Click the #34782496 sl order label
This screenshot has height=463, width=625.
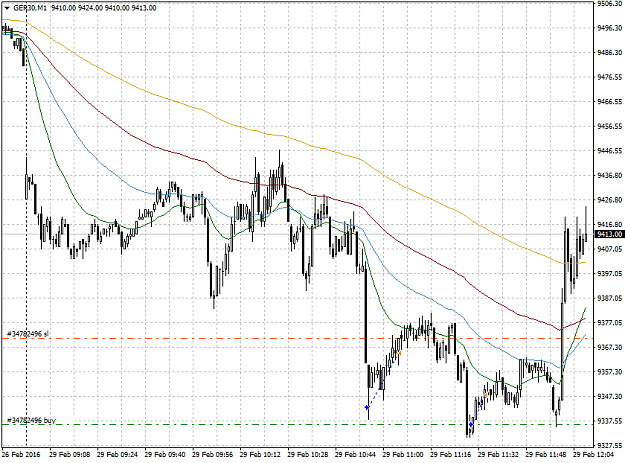(28, 334)
